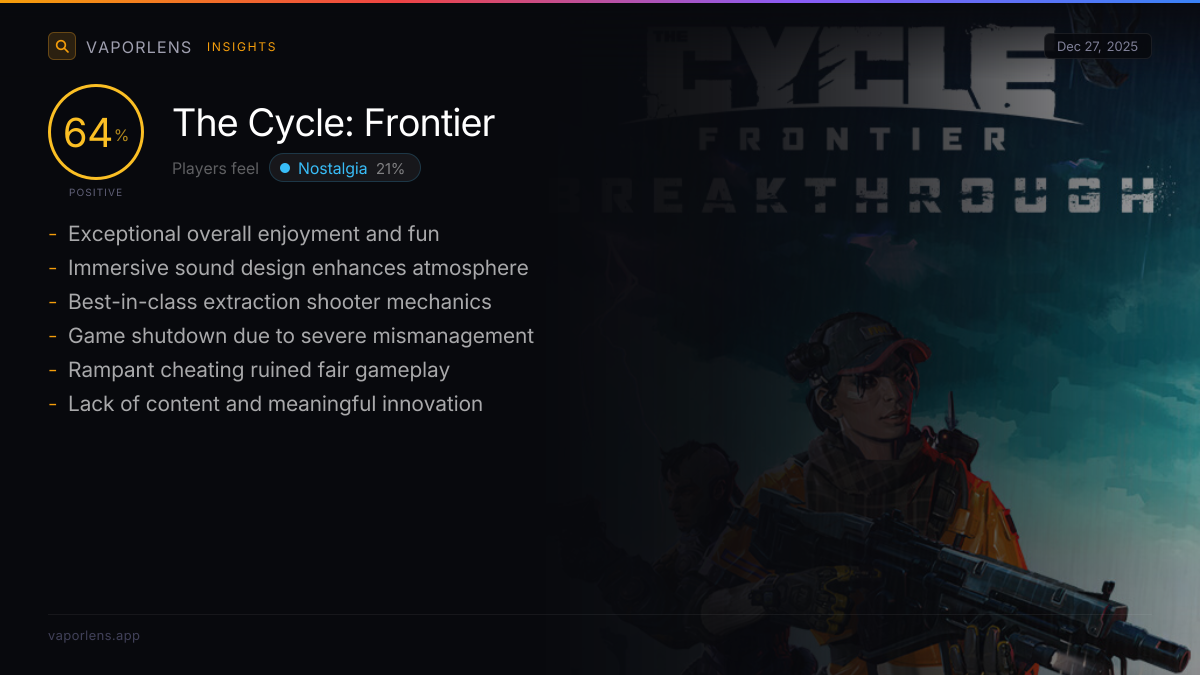Open the vaporlens.app footer link

click(x=94, y=636)
